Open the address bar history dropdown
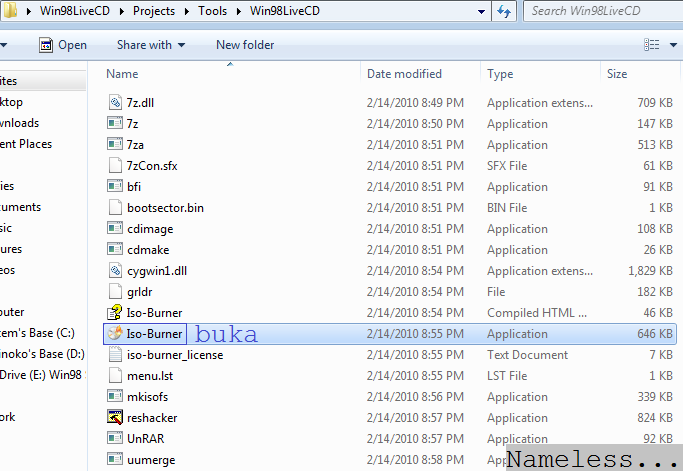The width and height of the screenshot is (683, 471). 481,11
